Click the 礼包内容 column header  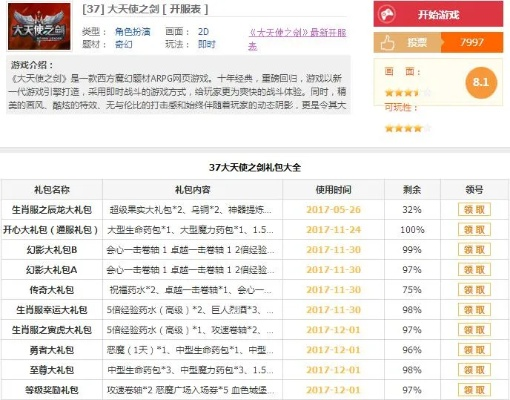(192, 190)
